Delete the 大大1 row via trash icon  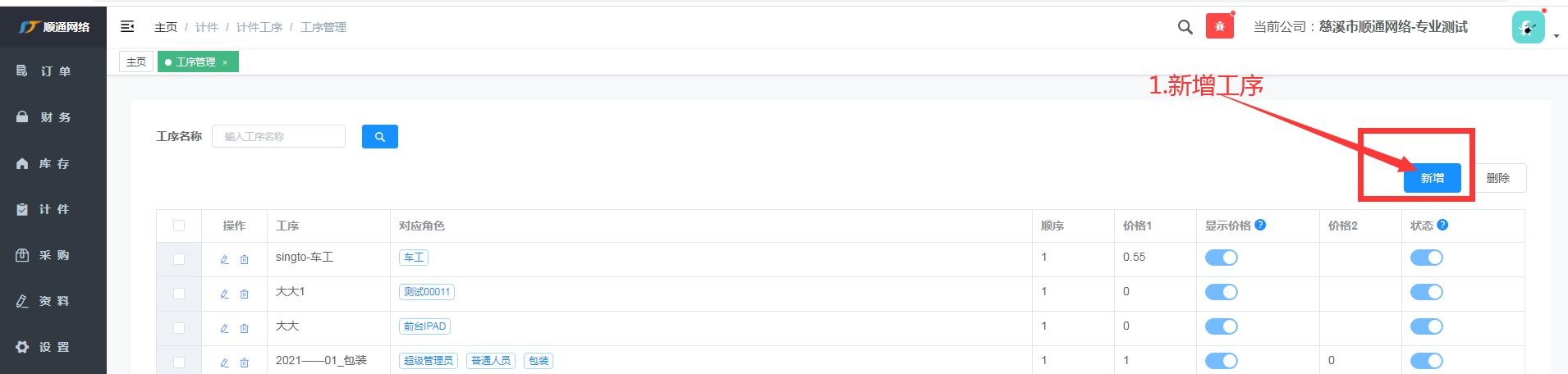pyautogui.click(x=244, y=294)
